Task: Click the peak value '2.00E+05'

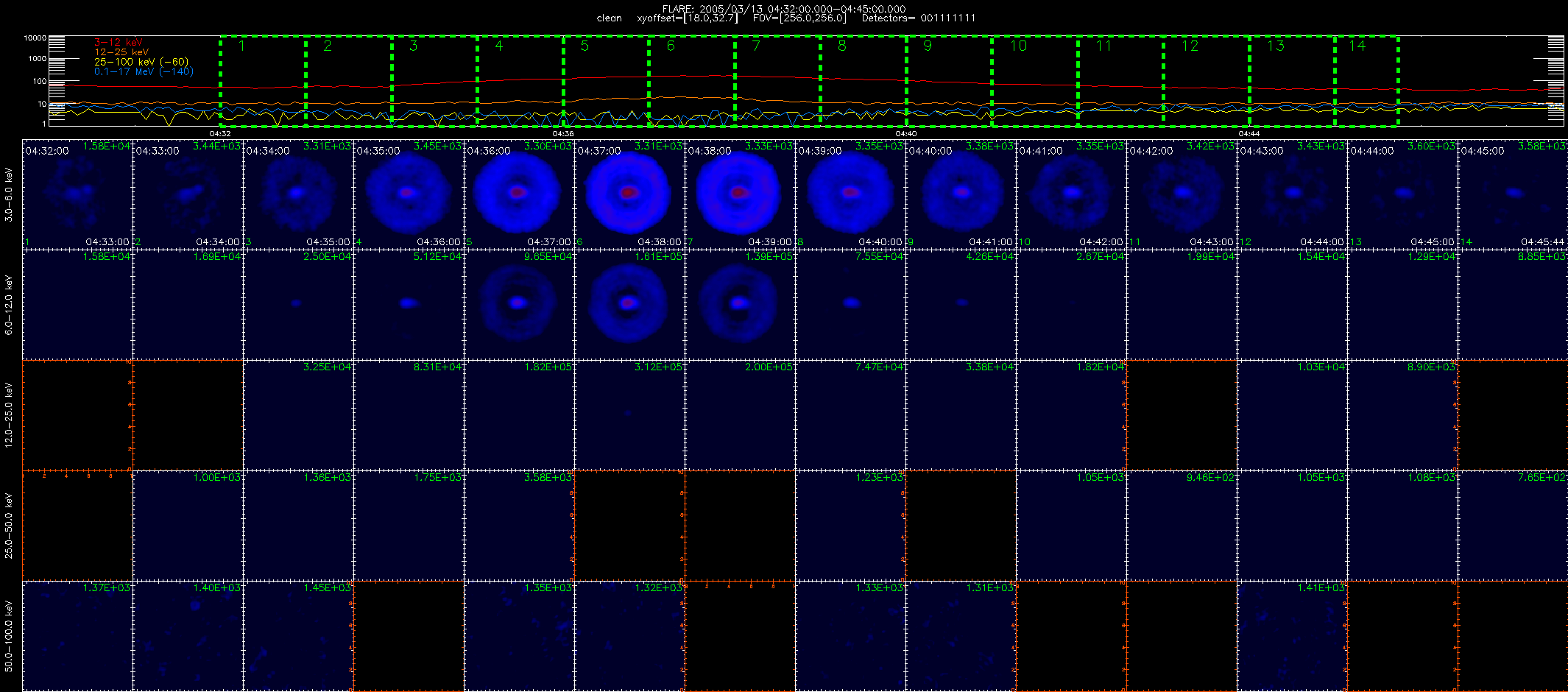Action: click(x=769, y=367)
